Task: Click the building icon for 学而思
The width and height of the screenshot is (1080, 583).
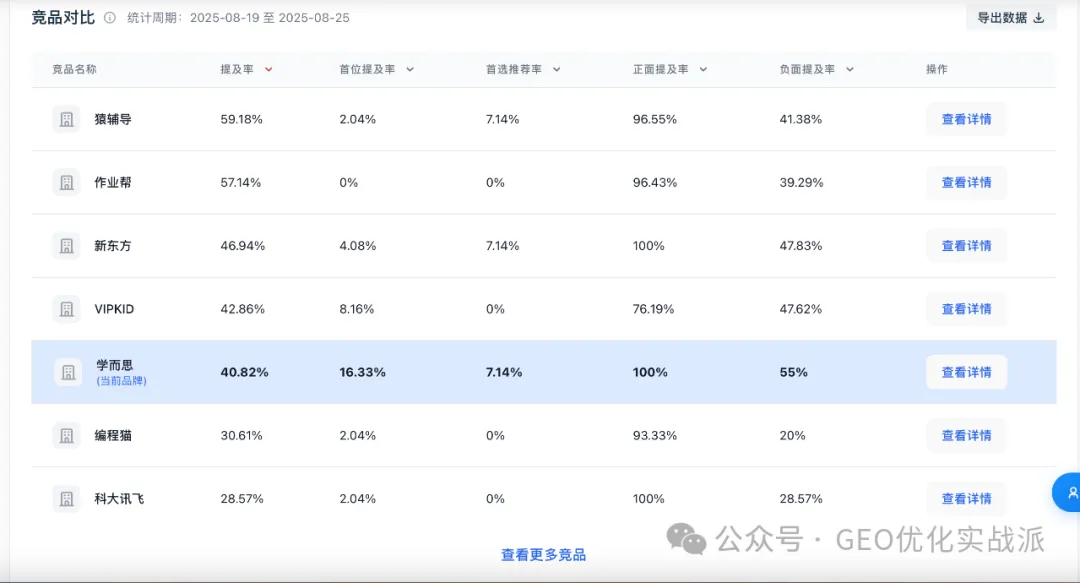Action: [x=68, y=372]
